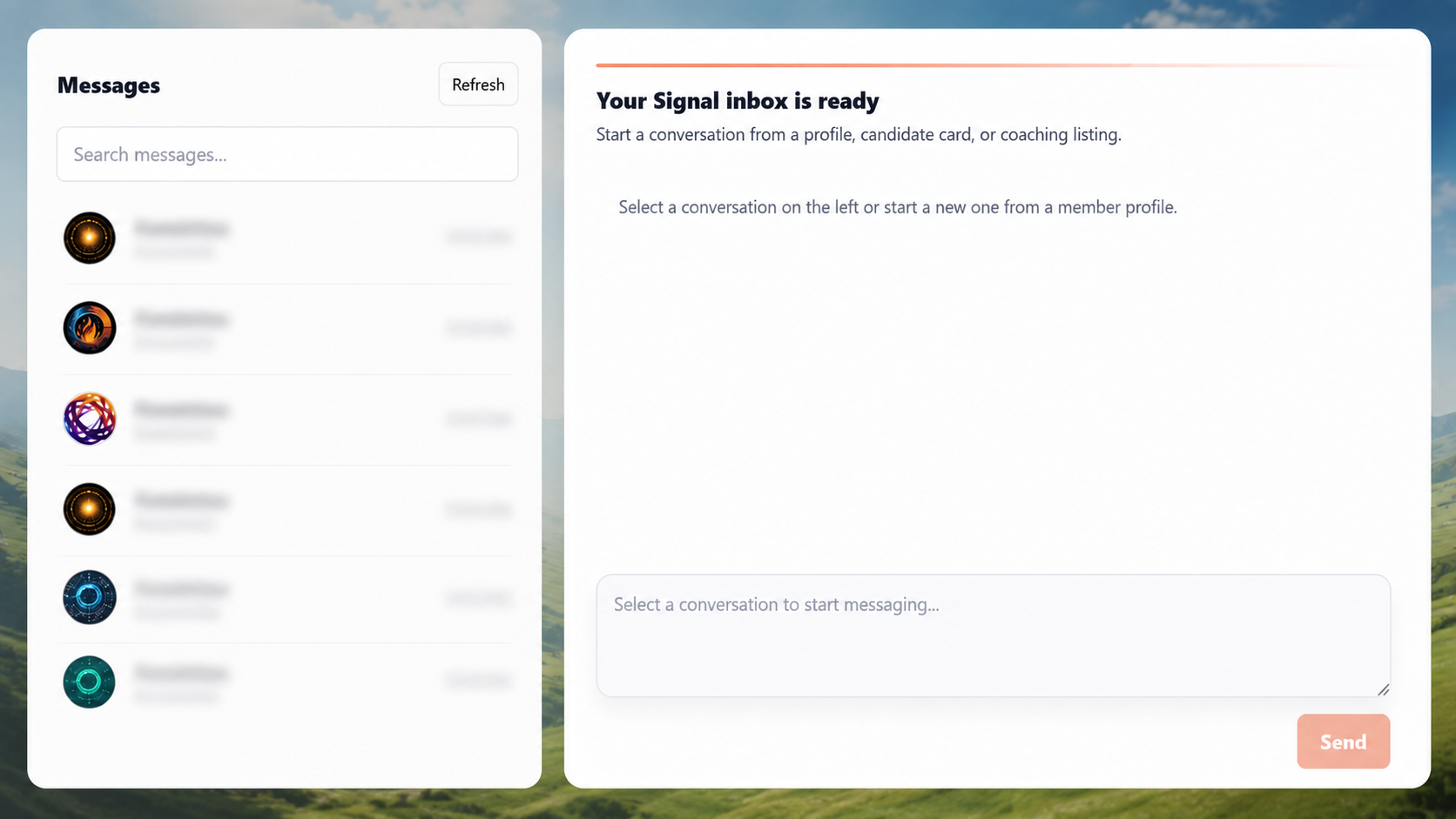Click the 'Select a conversation on the left' hint
The height and width of the screenshot is (819, 1456).
(x=898, y=207)
